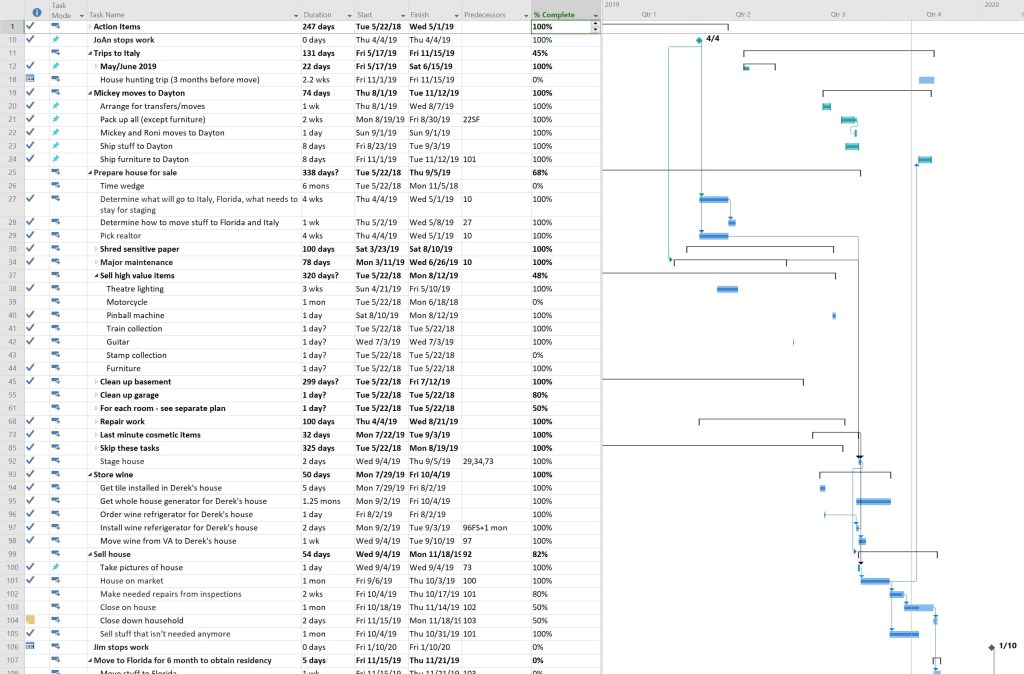The height and width of the screenshot is (674, 1024).
Task: Click the auto-schedule mode icon for Trips to Italy
Action: (57, 52)
